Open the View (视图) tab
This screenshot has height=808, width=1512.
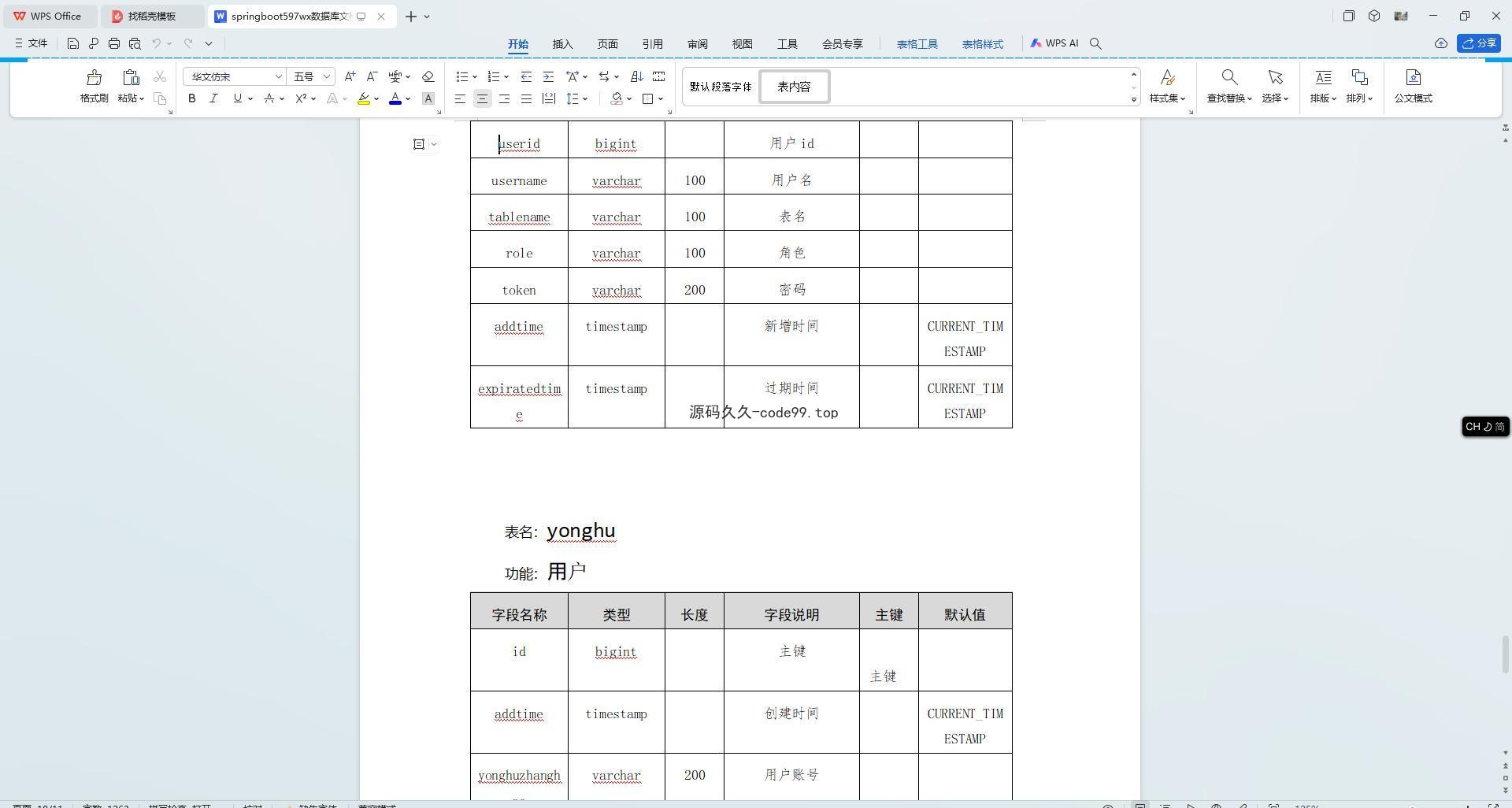742,44
